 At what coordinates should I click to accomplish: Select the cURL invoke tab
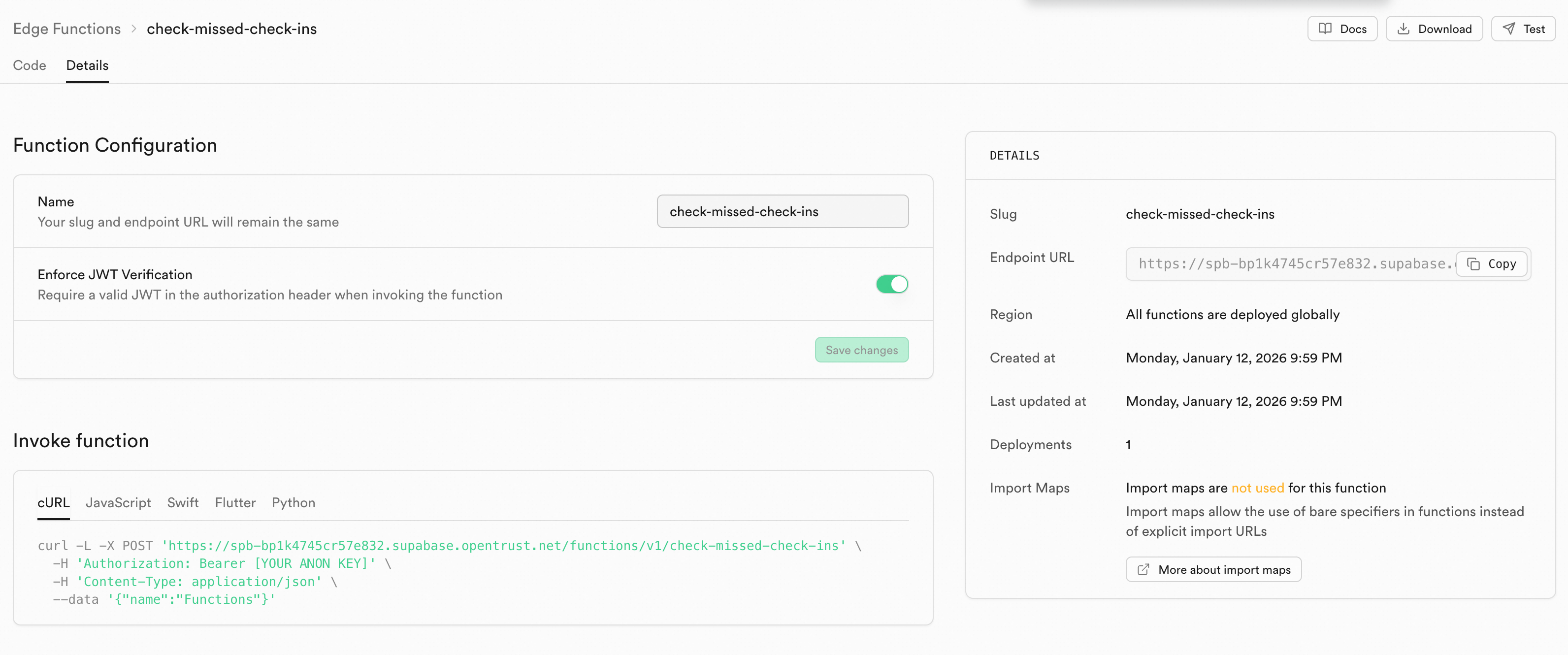[54, 502]
